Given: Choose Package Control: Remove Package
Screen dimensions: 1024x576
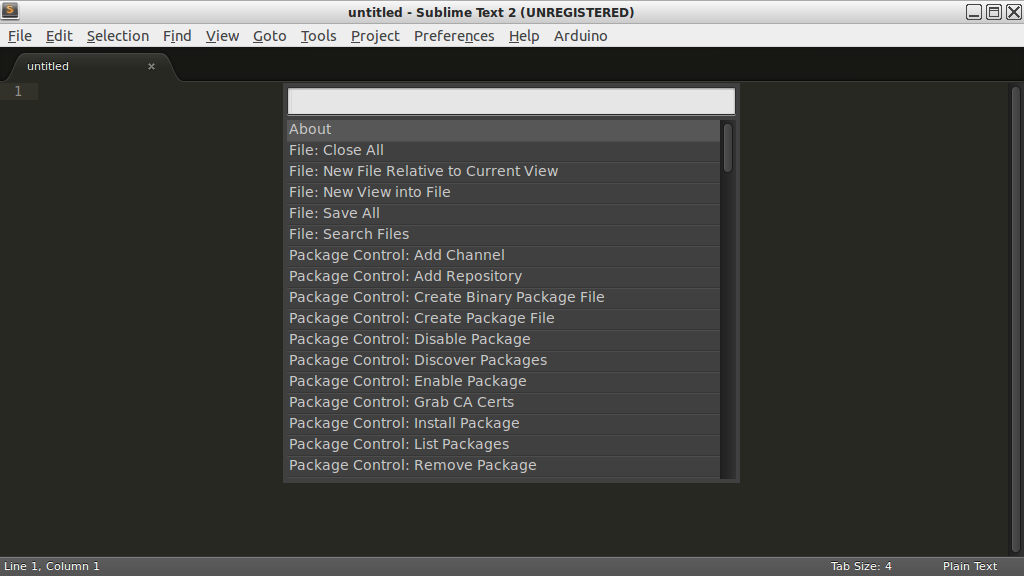Looking at the screenshot, I should [504, 465].
